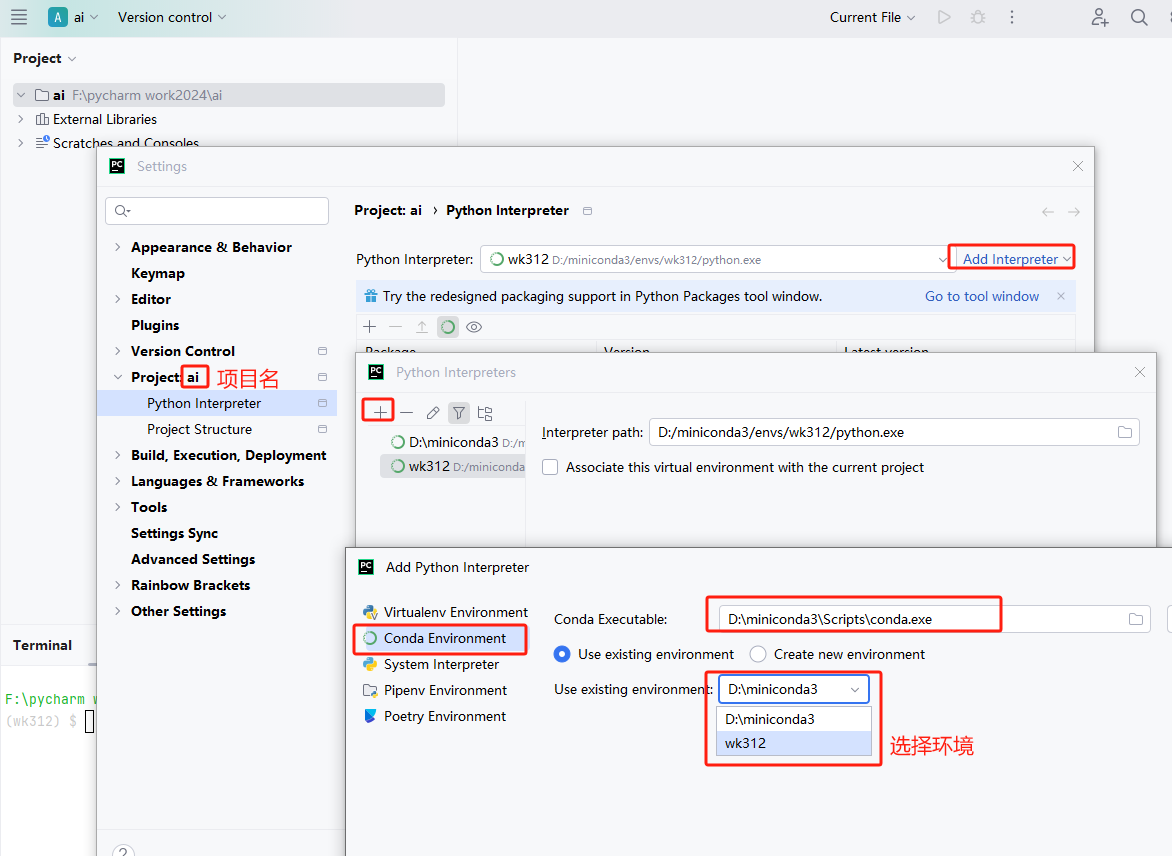Open the main hamburger menu
The width and height of the screenshot is (1172, 856).
coord(19,17)
